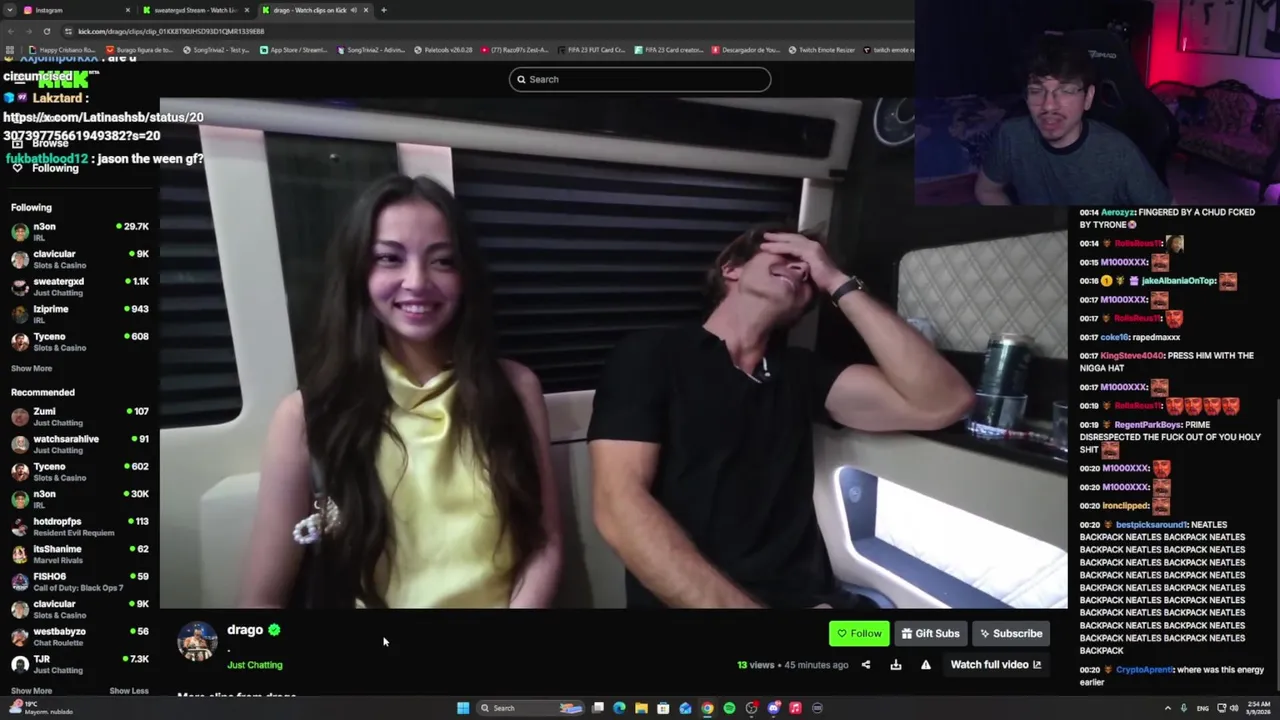Click the download clip icon
Image resolution: width=1280 pixels, height=720 pixels.
point(896,665)
